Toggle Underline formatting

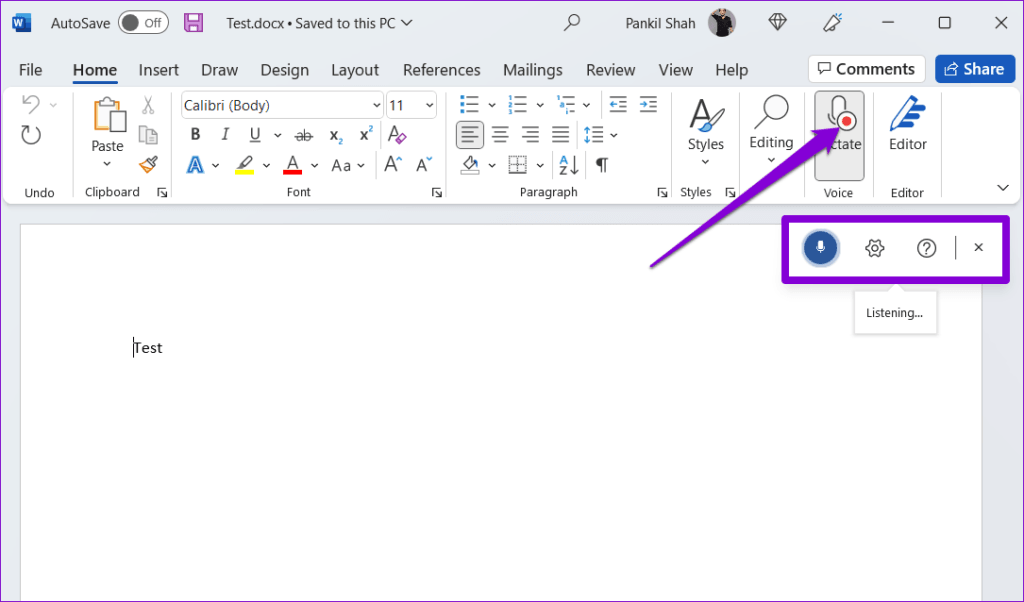point(255,135)
